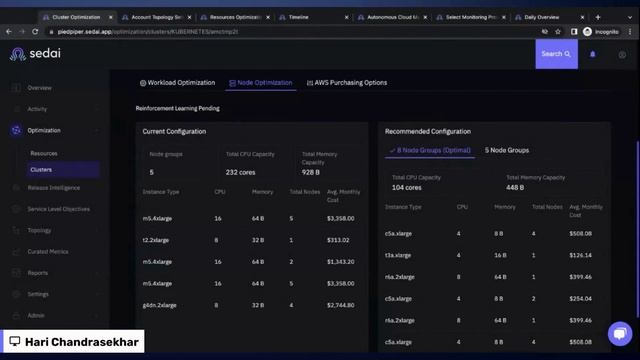
Task: Click t3a.xlarge in Recommended Configuration
Action: pyautogui.click(x=398, y=255)
